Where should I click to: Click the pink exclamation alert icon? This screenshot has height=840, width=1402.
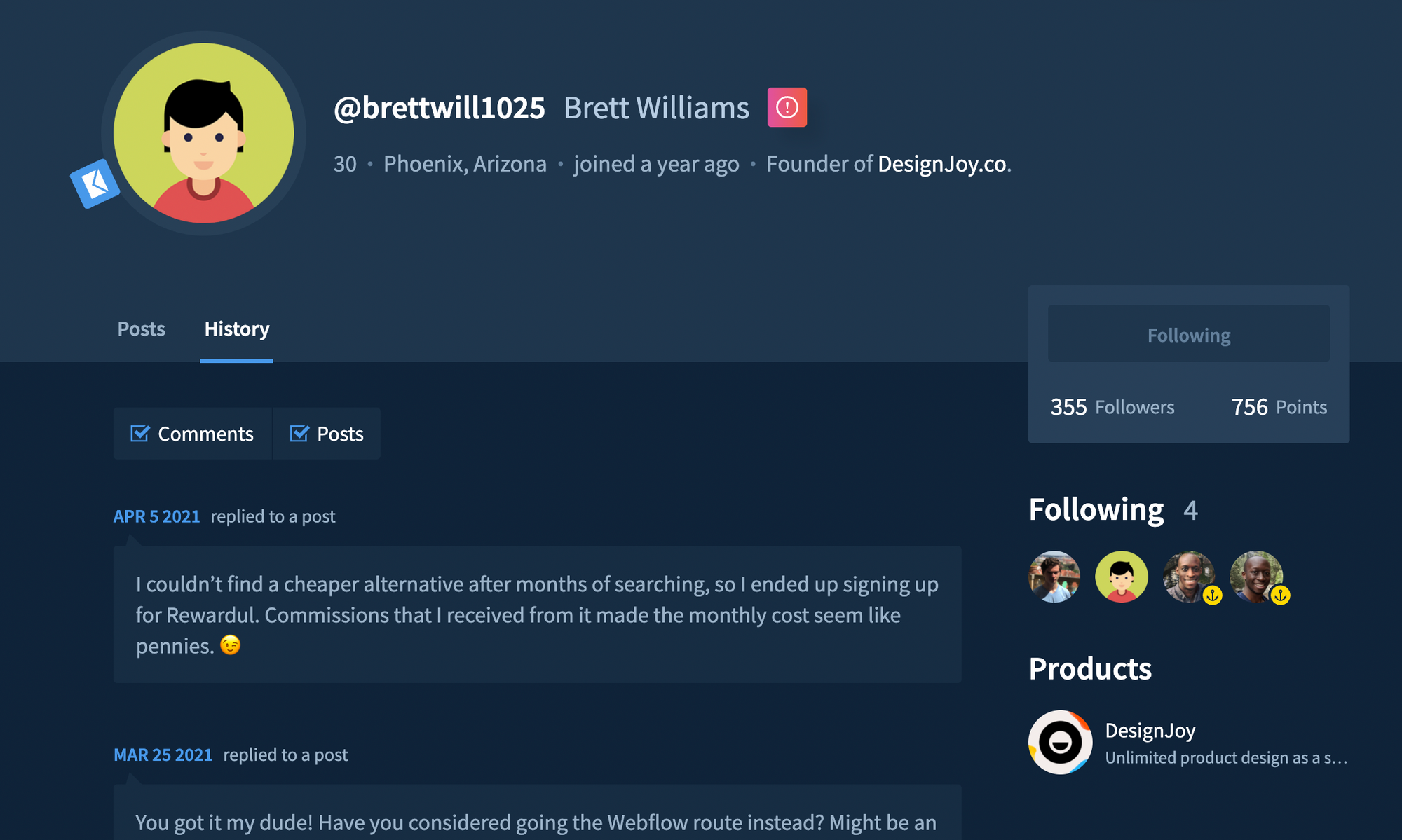(787, 107)
